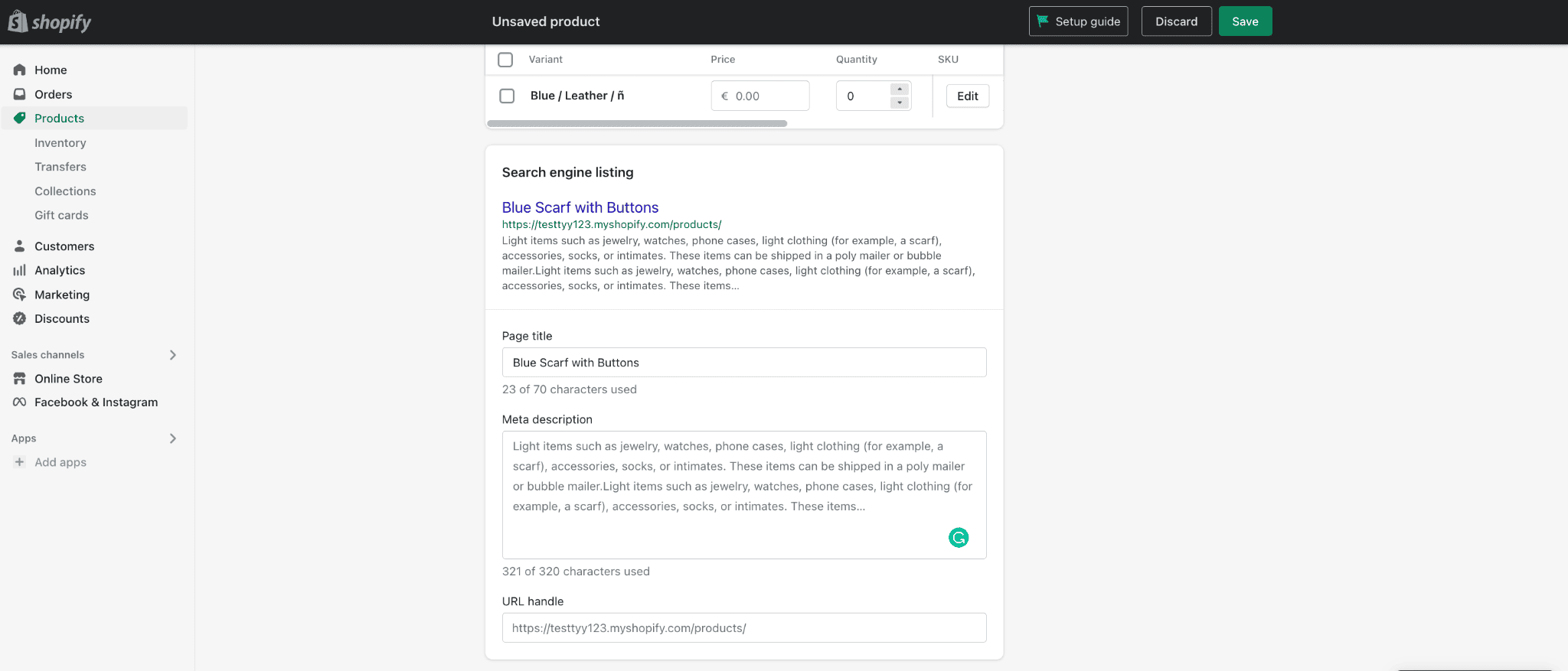Viewport: 1568px width, 671px height.
Task: Click the Setup guide flag icon
Action: pos(1043,21)
